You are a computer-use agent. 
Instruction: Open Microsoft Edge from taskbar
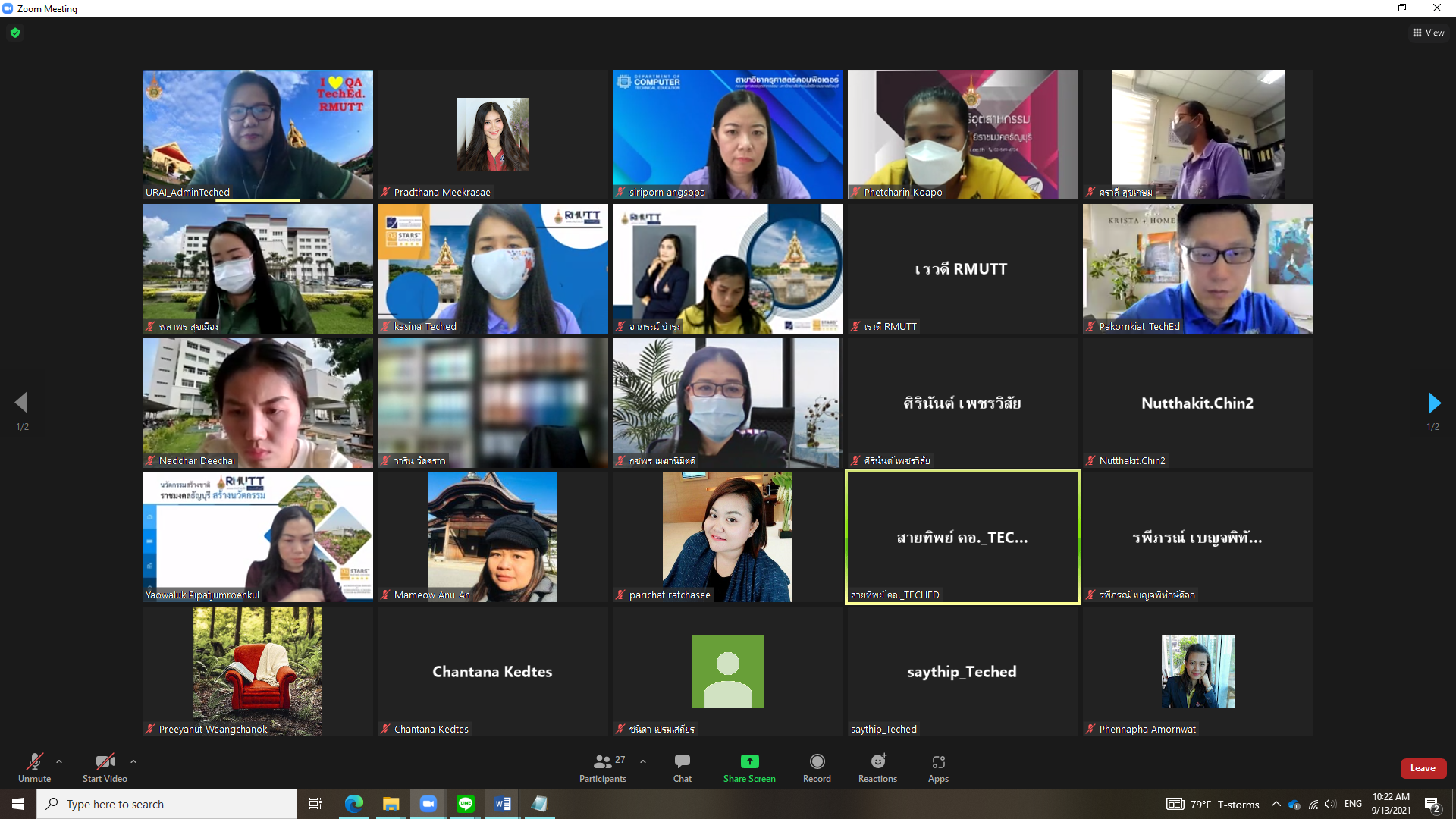(x=354, y=804)
